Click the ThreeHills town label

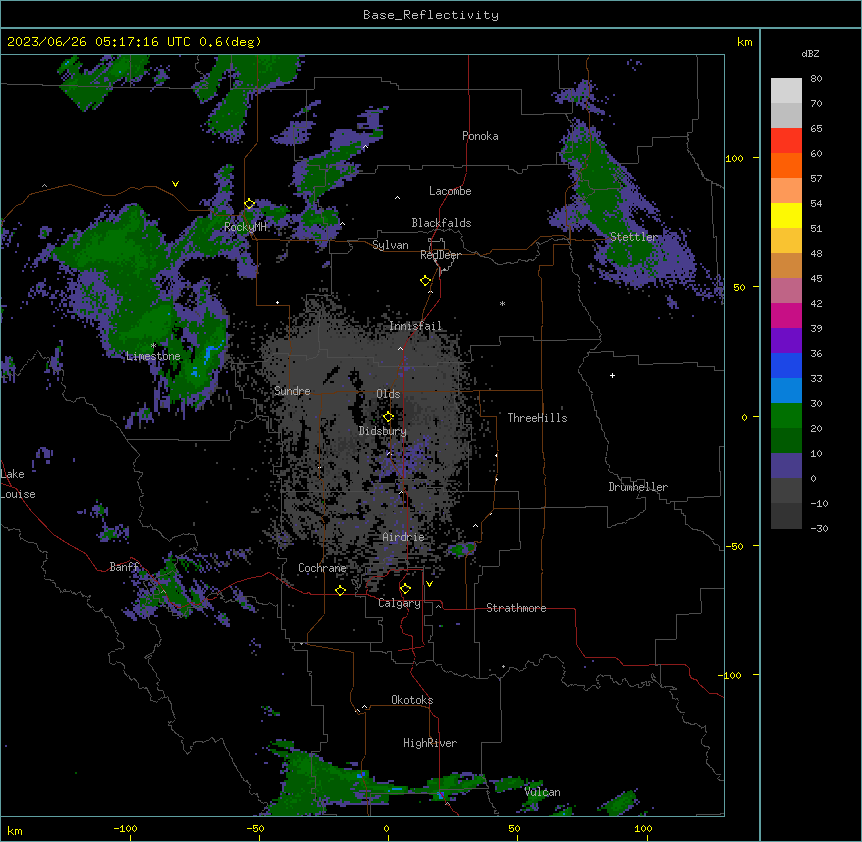pyautogui.click(x=538, y=418)
